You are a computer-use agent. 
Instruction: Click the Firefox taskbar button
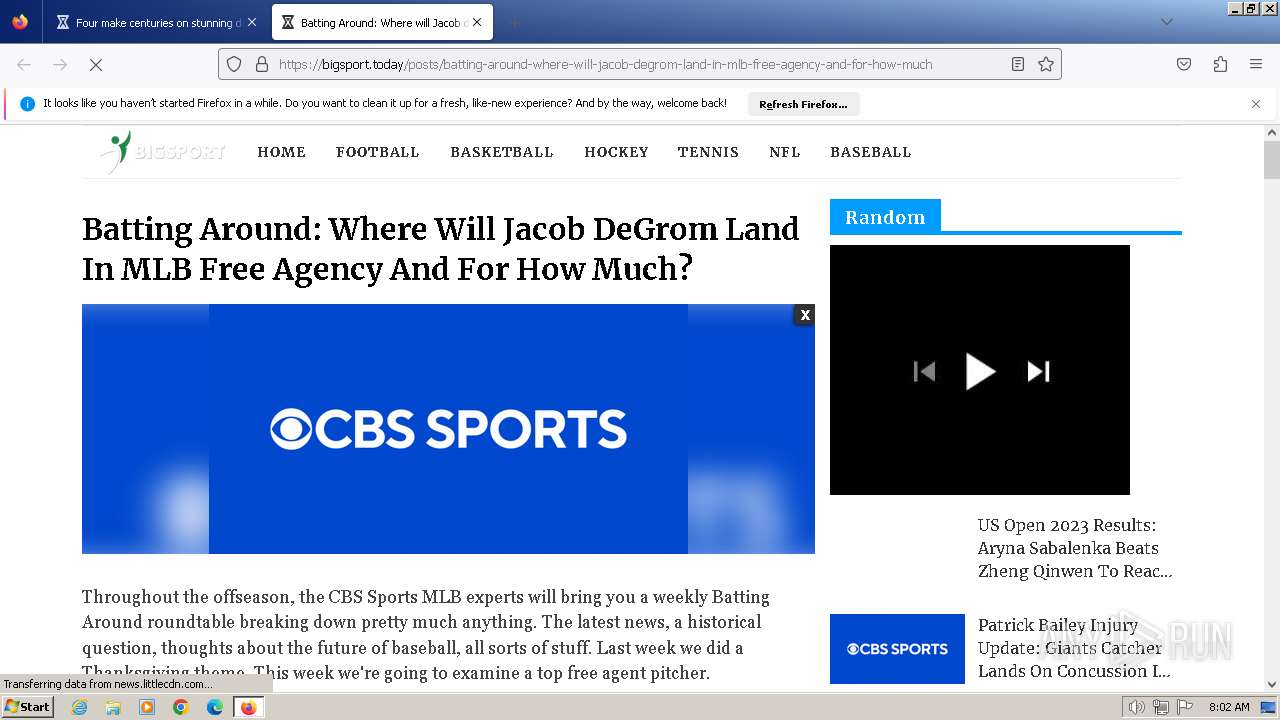click(x=248, y=707)
